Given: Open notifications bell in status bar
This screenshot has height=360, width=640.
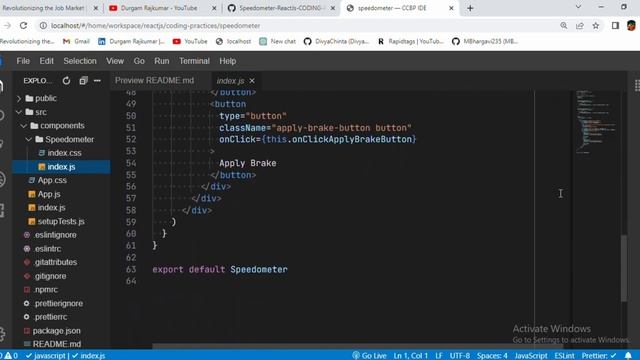Looking at the screenshot, I should 628,356.
